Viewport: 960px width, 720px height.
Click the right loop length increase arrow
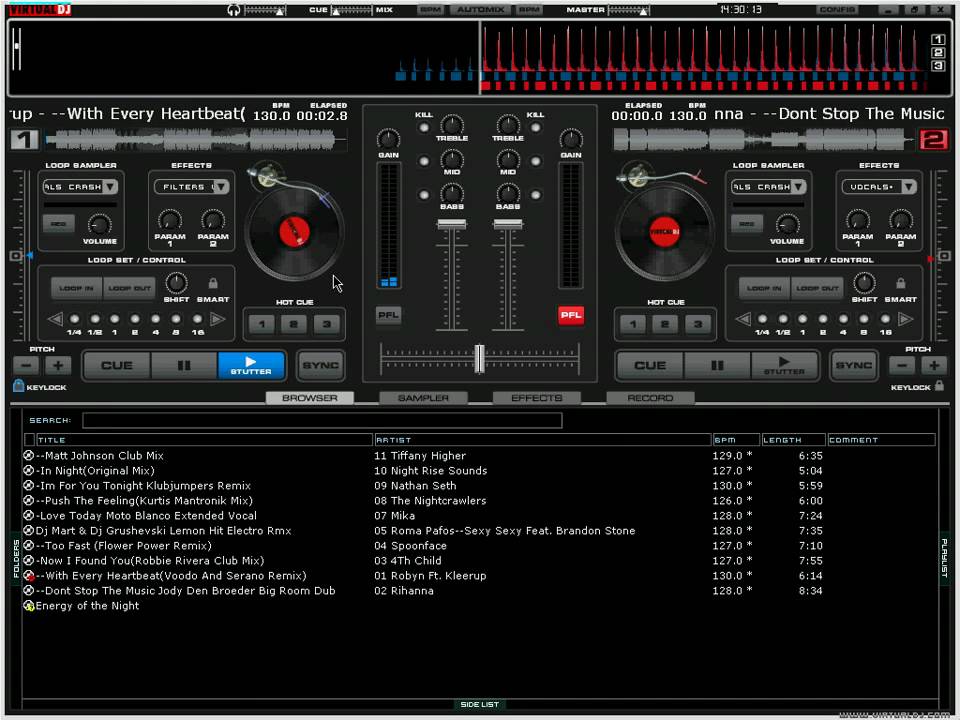[x=906, y=320]
